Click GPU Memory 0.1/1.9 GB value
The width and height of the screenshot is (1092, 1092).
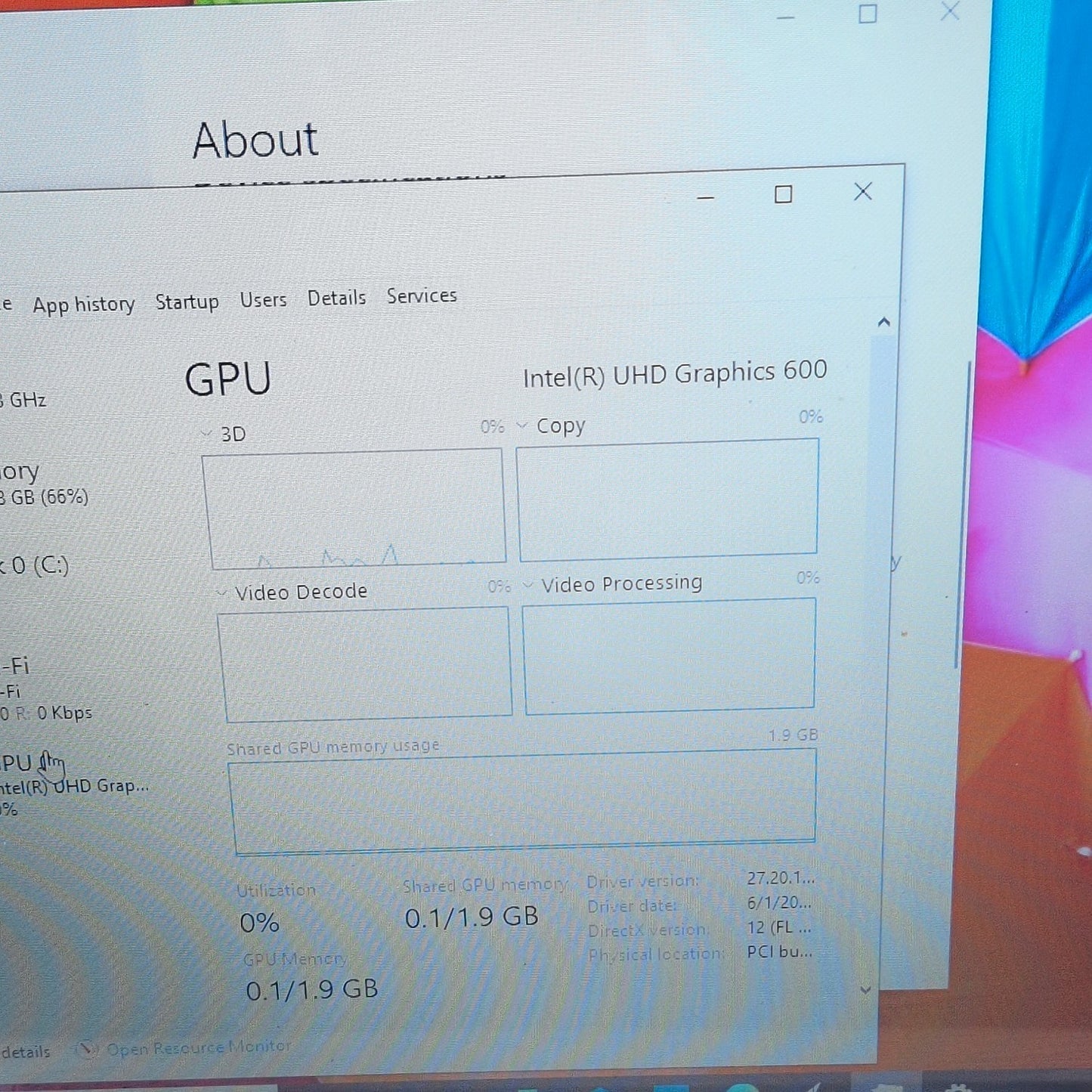(311, 989)
